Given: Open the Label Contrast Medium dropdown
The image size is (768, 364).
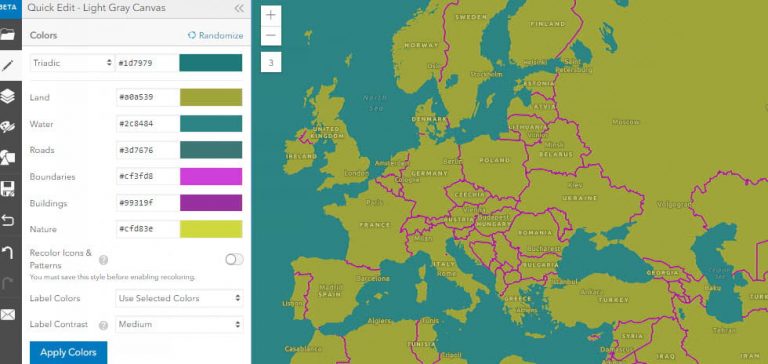Looking at the screenshot, I should (179, 324).
